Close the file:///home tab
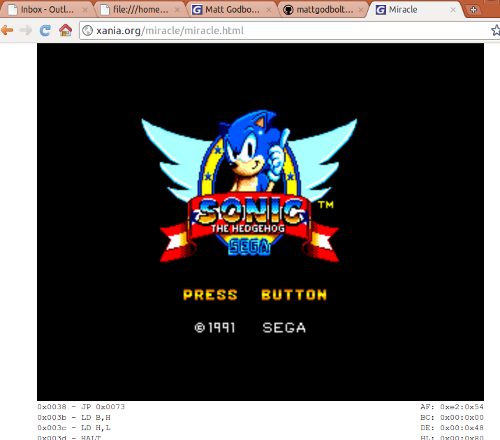Viewport: 500px width, 440px height. pyautogui.click(x=177, y=10)
